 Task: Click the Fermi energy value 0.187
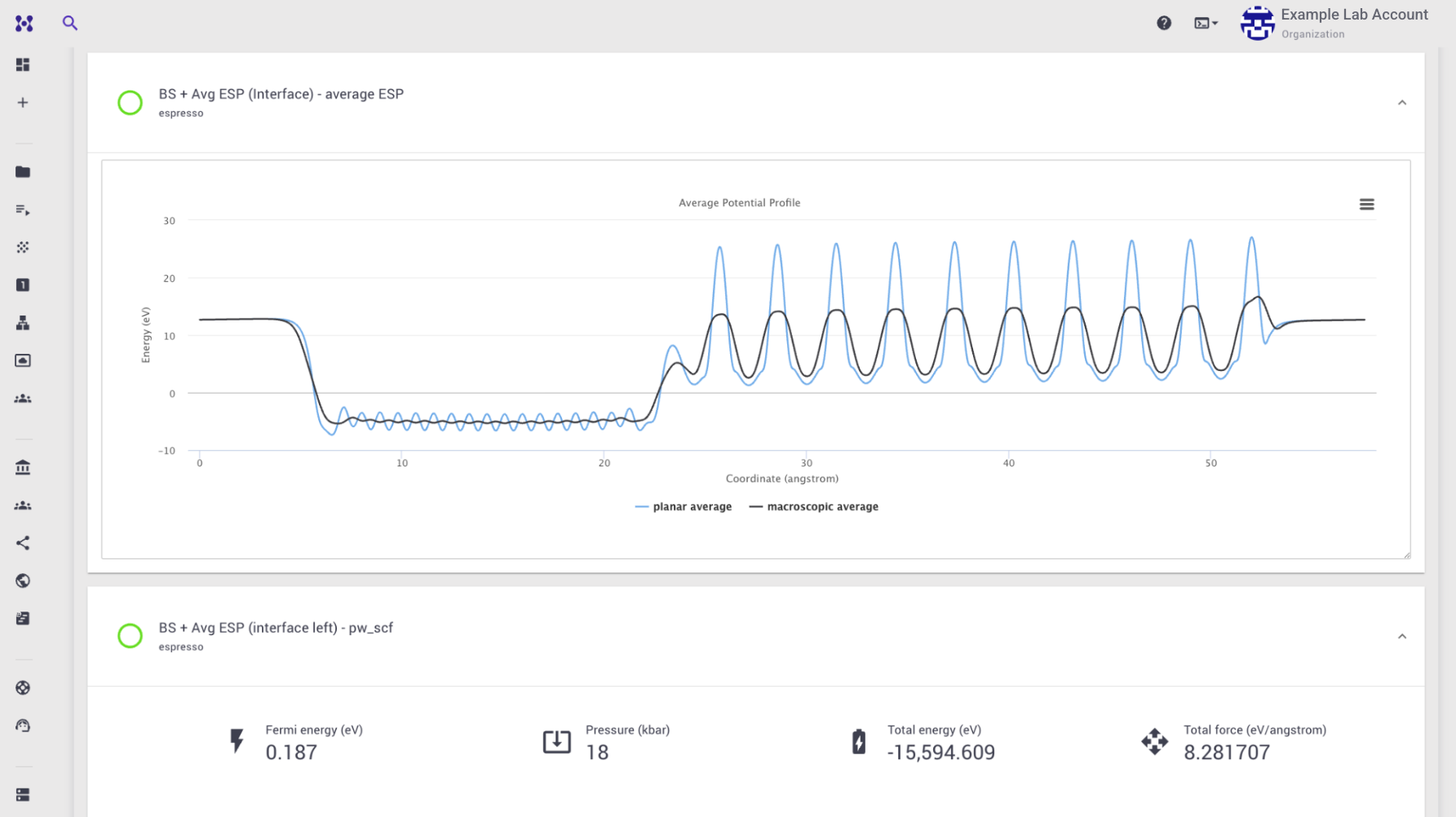click(291, 752)
